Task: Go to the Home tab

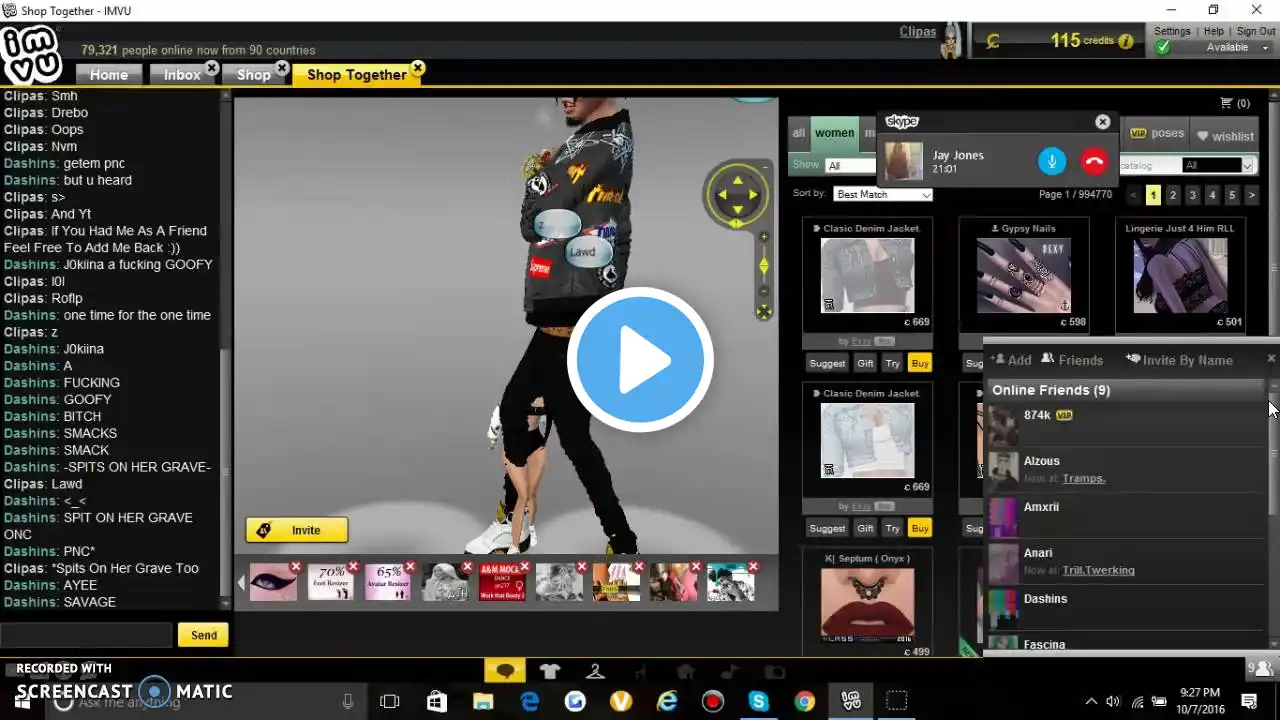Action: (x=109, y=75)
